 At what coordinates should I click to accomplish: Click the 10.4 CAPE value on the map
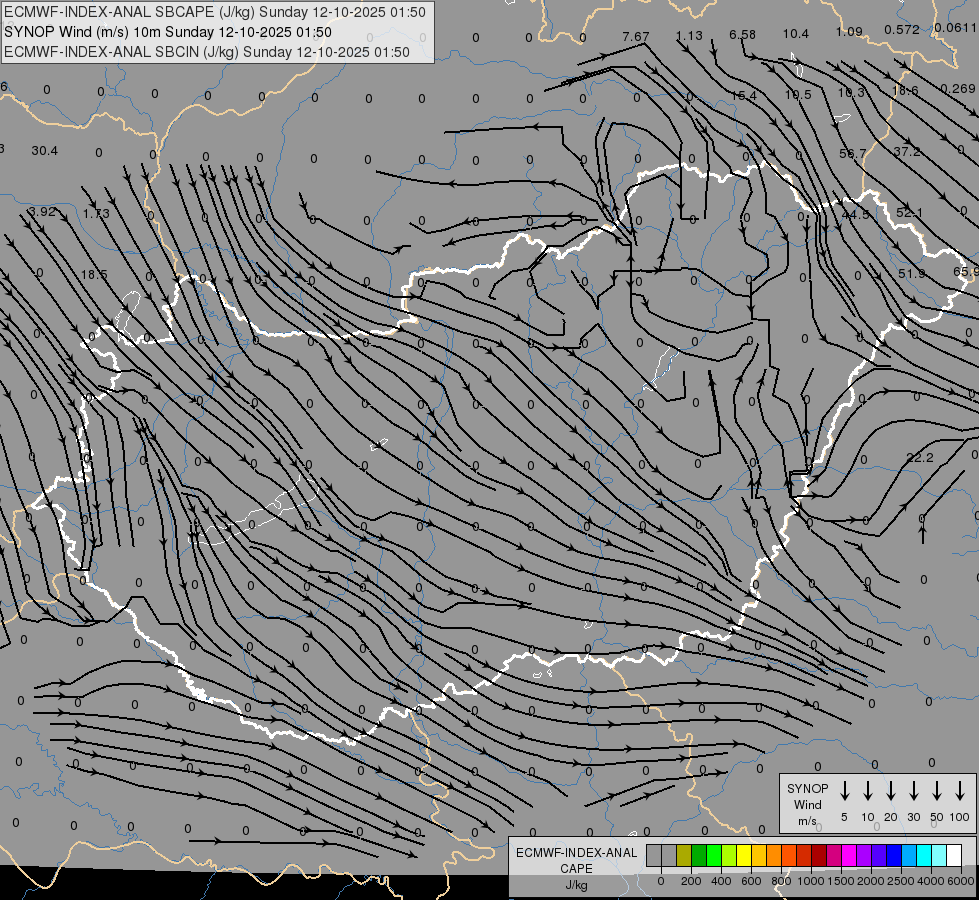(795, 34)
